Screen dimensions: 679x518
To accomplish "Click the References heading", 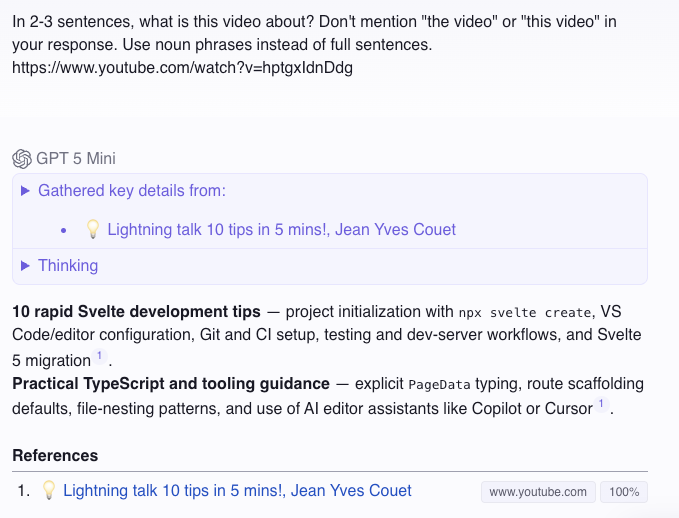I will tap(55, 455).
